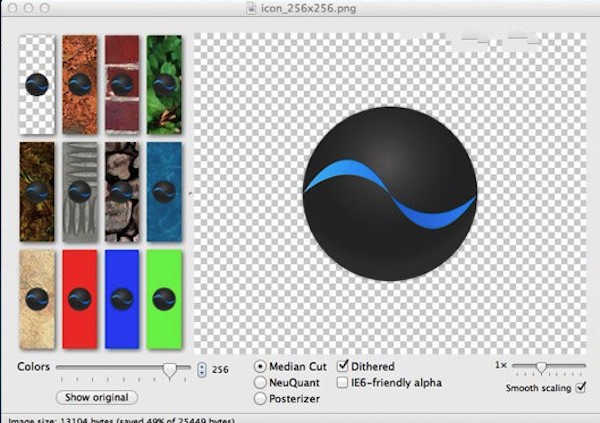Select the solid green background swatch

[164, 299]
